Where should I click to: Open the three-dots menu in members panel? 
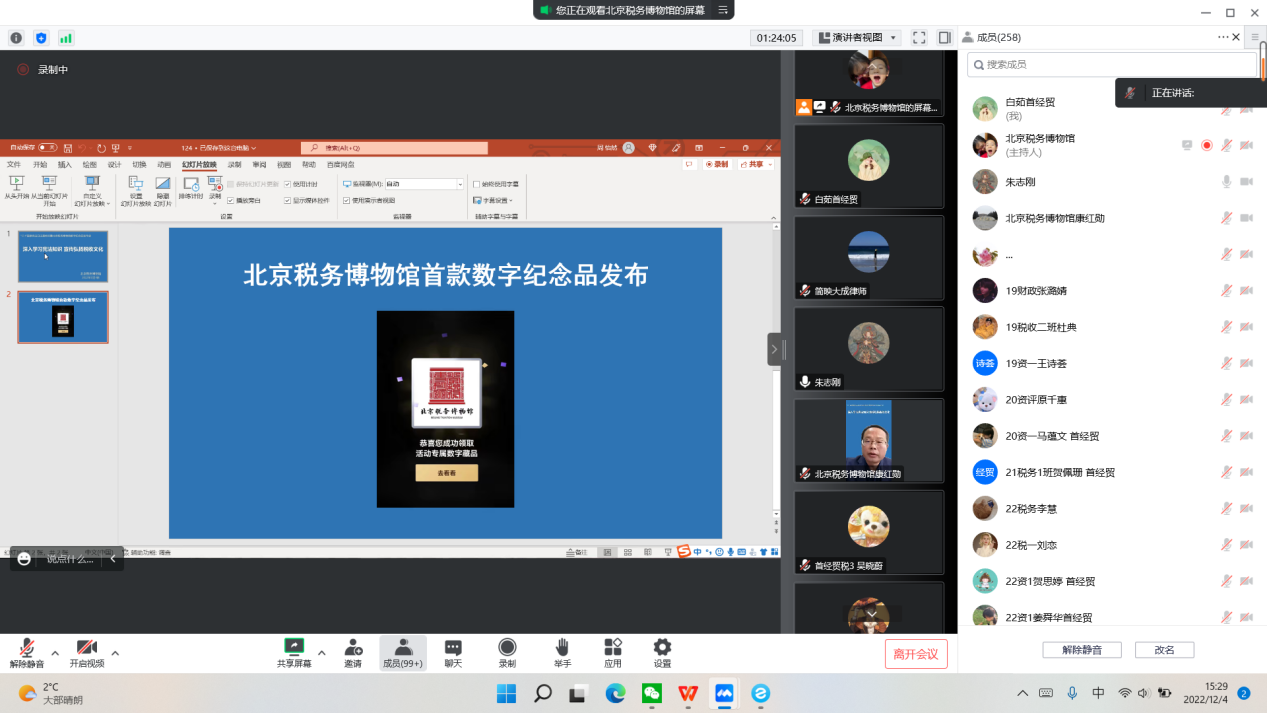click(x=1222, y=37)
